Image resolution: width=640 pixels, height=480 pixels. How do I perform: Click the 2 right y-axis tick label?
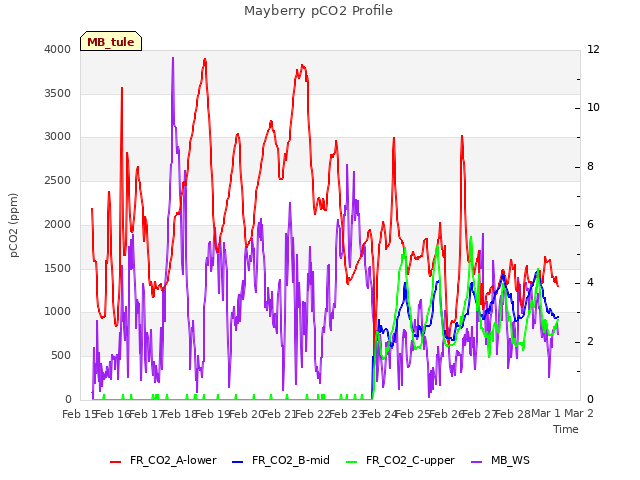590,342
